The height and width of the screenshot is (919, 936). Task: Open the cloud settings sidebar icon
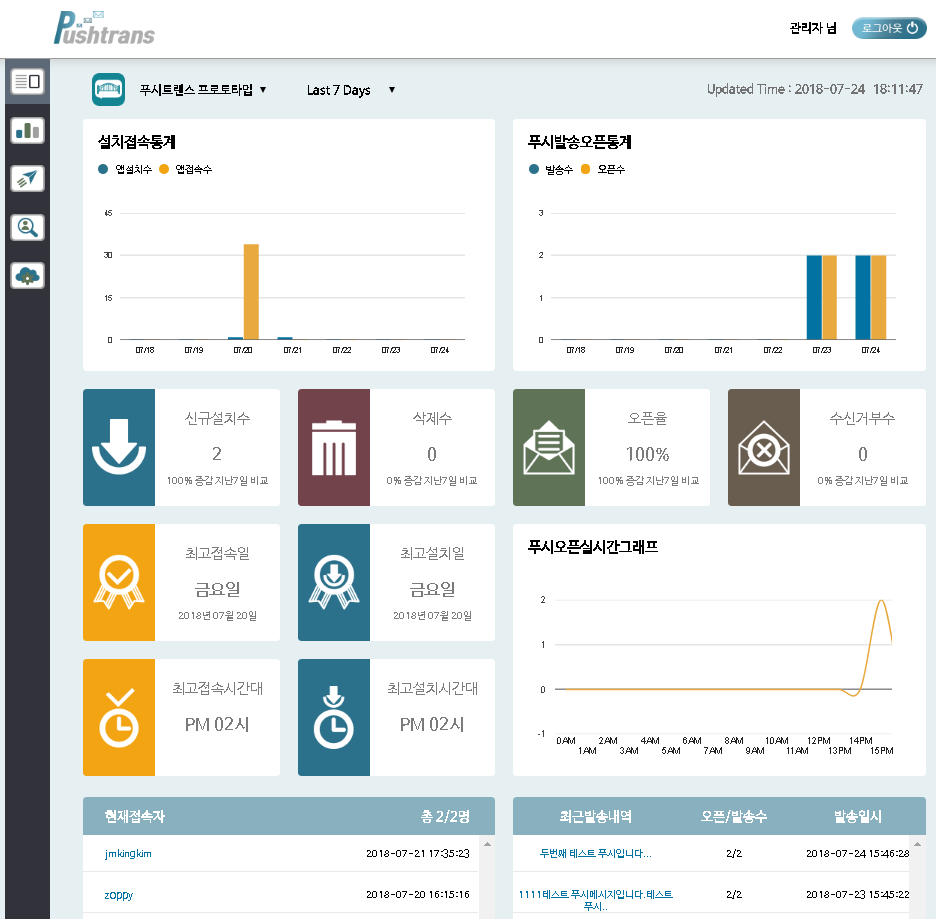[x=27, y=276]
